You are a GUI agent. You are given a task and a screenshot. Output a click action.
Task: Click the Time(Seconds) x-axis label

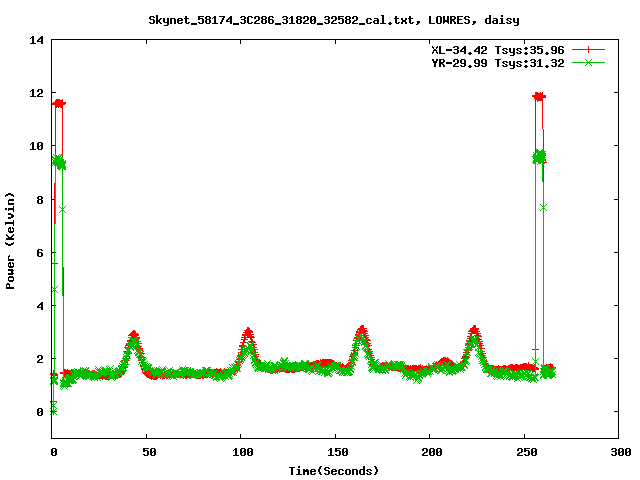click(334, 471)
